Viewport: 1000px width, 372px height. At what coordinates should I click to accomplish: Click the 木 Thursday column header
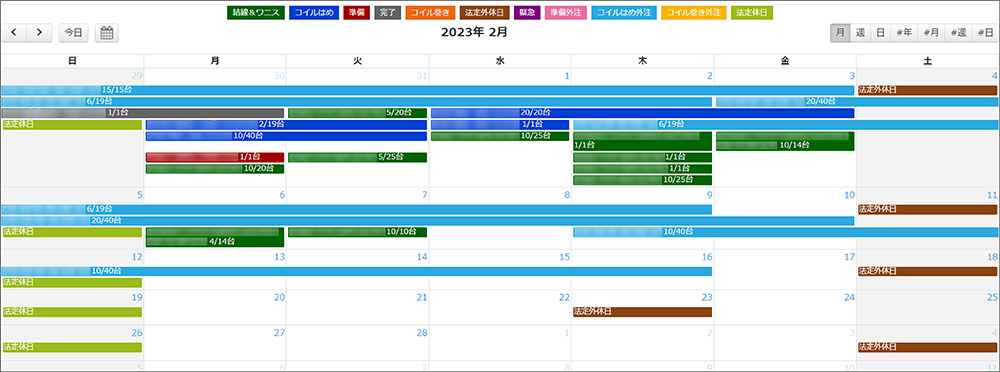[x=642, y=61]
